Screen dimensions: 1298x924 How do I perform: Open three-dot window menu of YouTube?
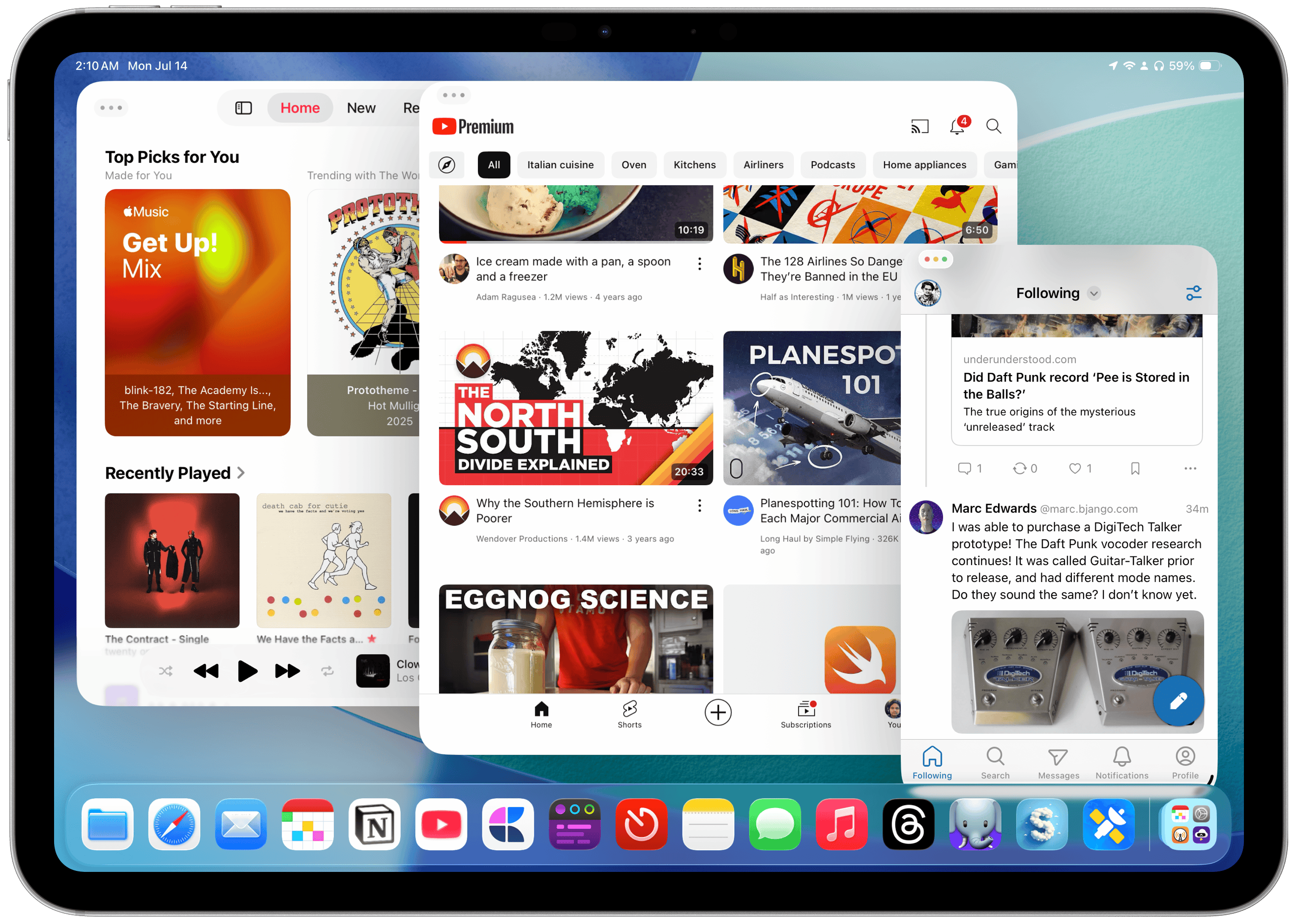click(x=453, y=95)
